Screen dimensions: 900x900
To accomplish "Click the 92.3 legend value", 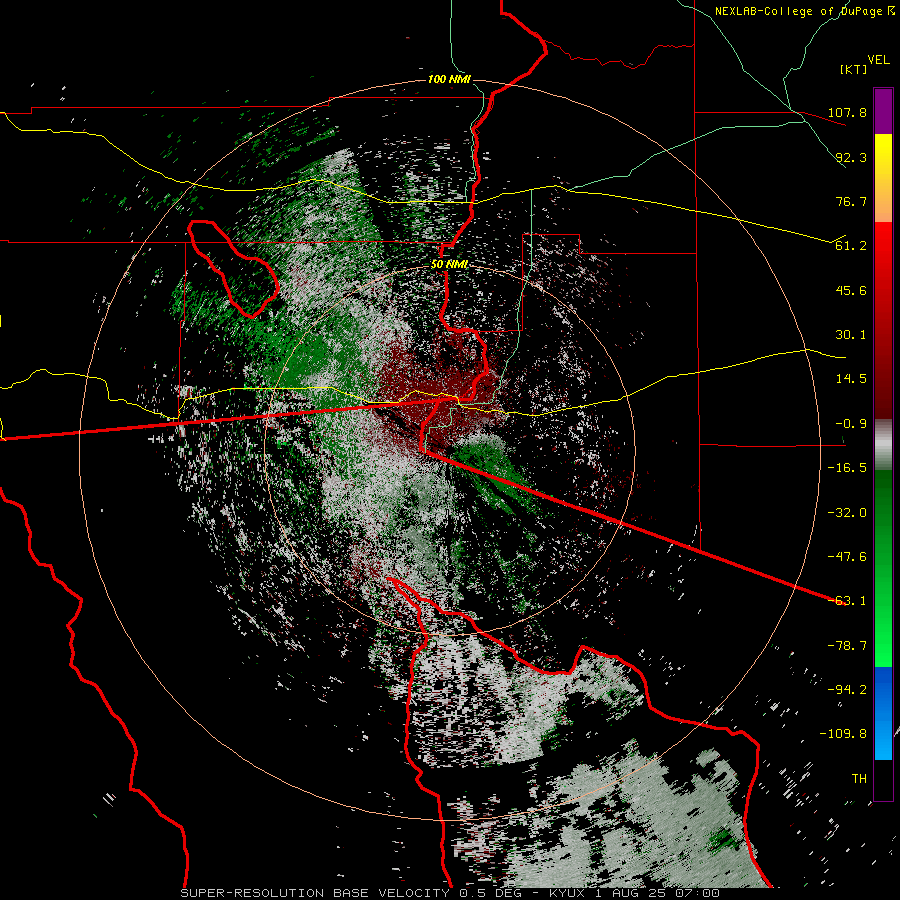I will point(851,157).
